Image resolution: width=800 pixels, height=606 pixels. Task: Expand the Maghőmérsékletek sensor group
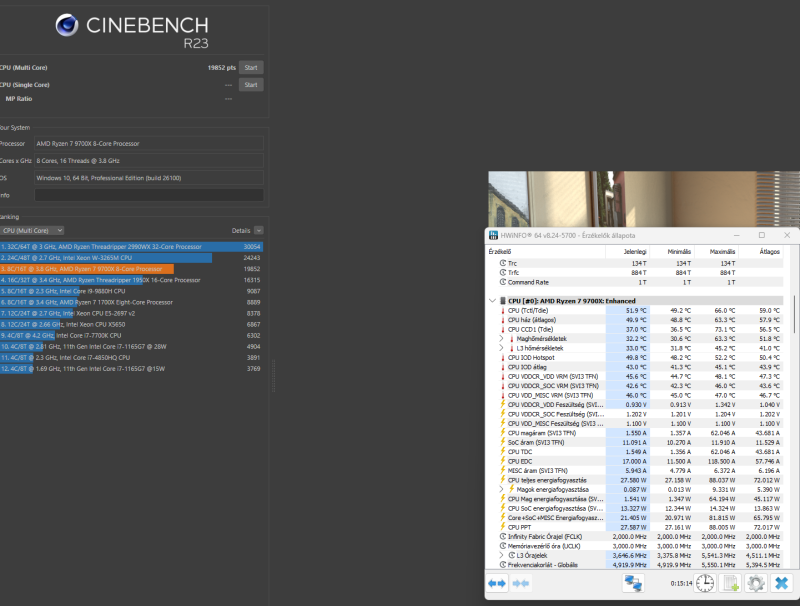point(501,339)
